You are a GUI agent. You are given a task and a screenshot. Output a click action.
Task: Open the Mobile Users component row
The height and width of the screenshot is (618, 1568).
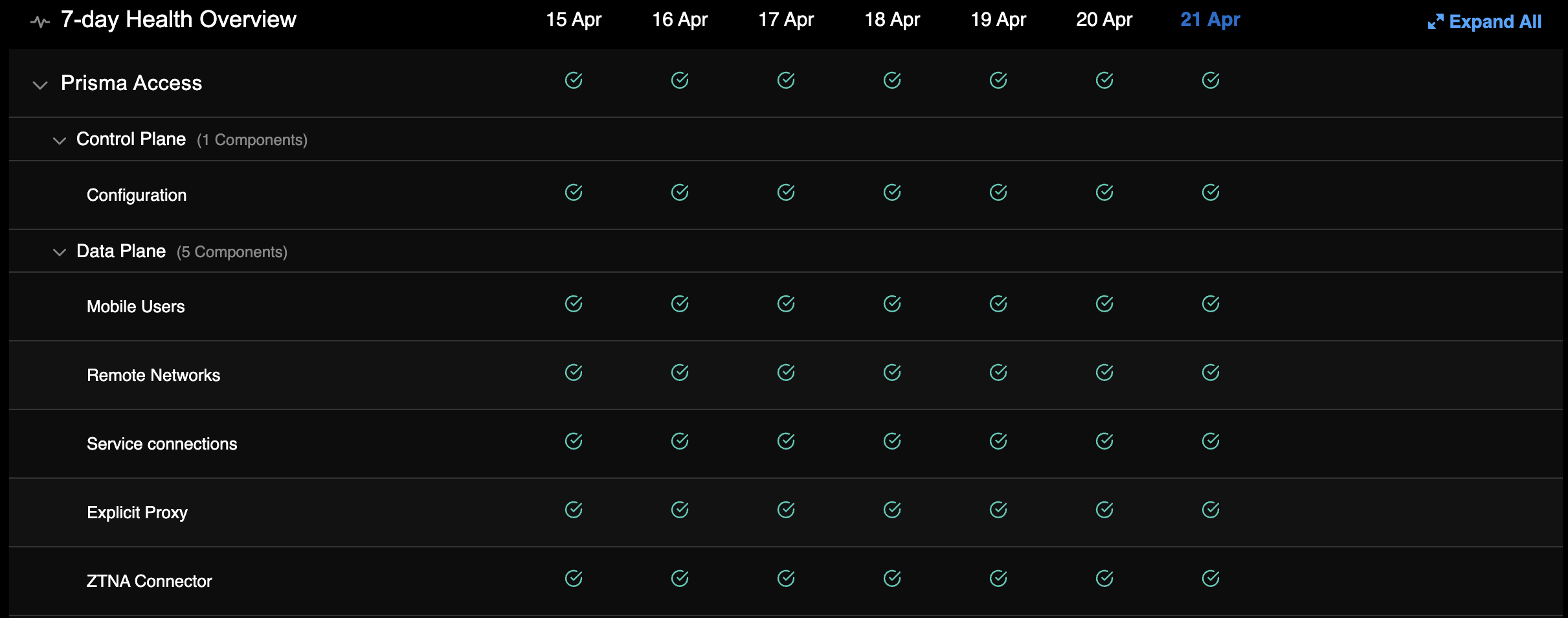tap(136, 306)
